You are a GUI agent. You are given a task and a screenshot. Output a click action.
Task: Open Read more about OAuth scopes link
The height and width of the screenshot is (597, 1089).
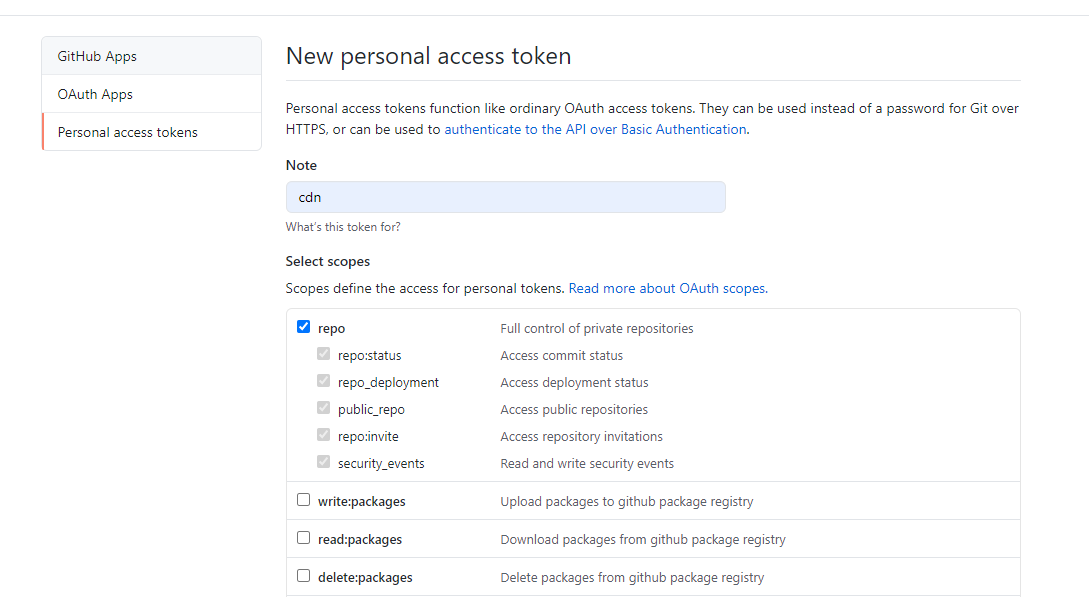click(668, 288)
